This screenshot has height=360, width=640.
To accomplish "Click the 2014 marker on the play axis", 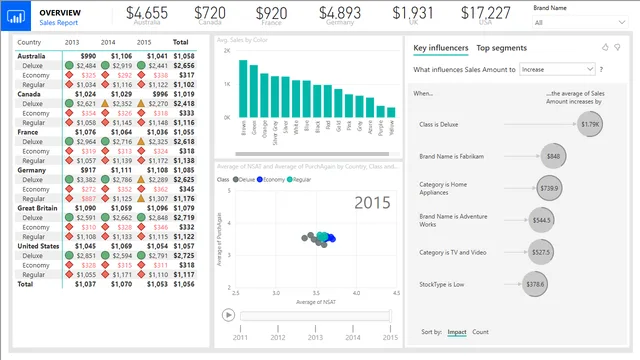I will click(x=353, y=337).
